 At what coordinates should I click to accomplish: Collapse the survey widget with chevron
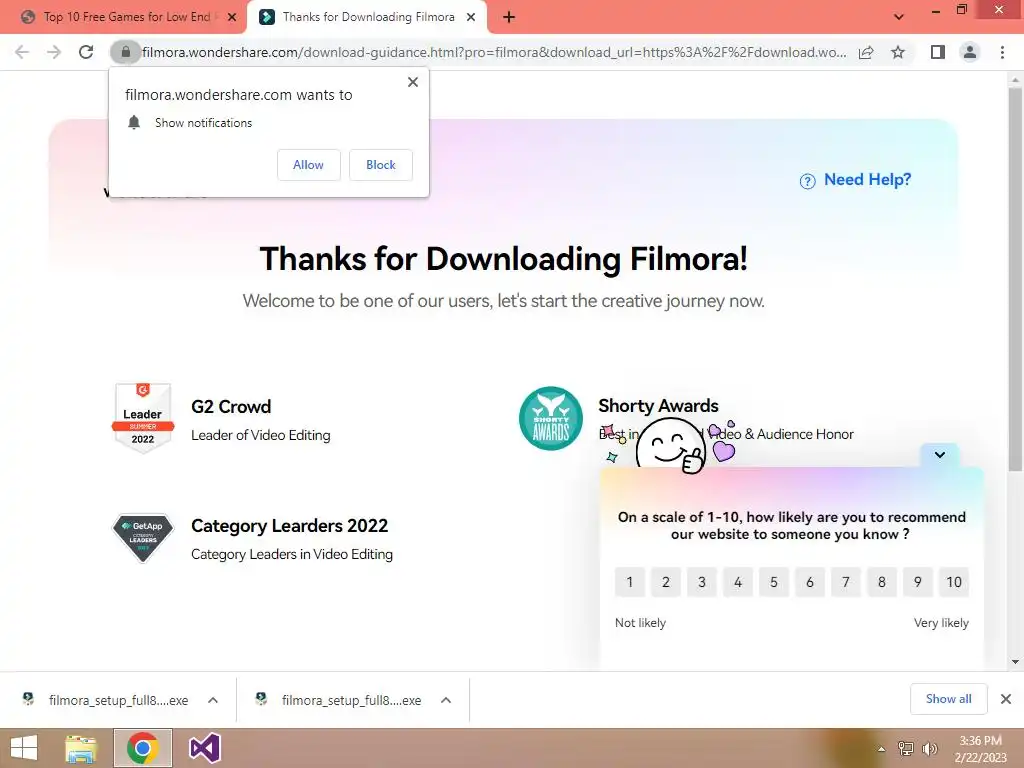tap(940, 455)
